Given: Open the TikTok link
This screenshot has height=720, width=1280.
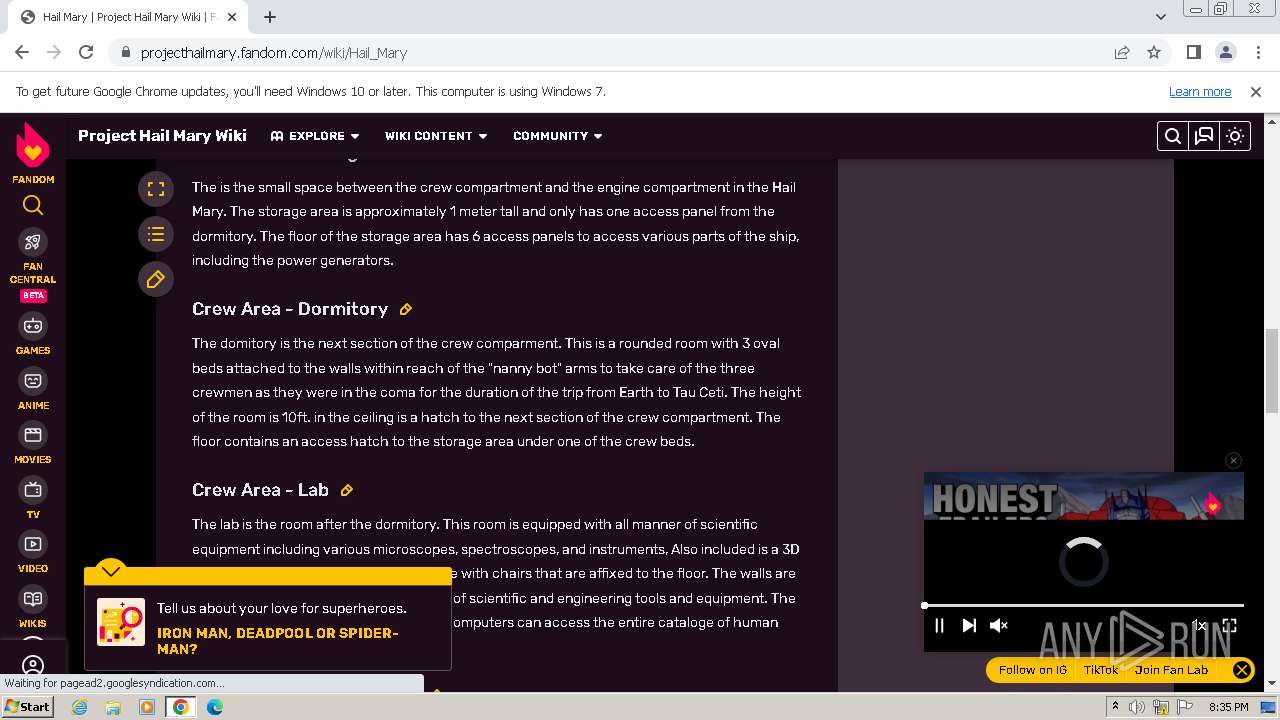Looking at the screenshot, I should 1101,670.
